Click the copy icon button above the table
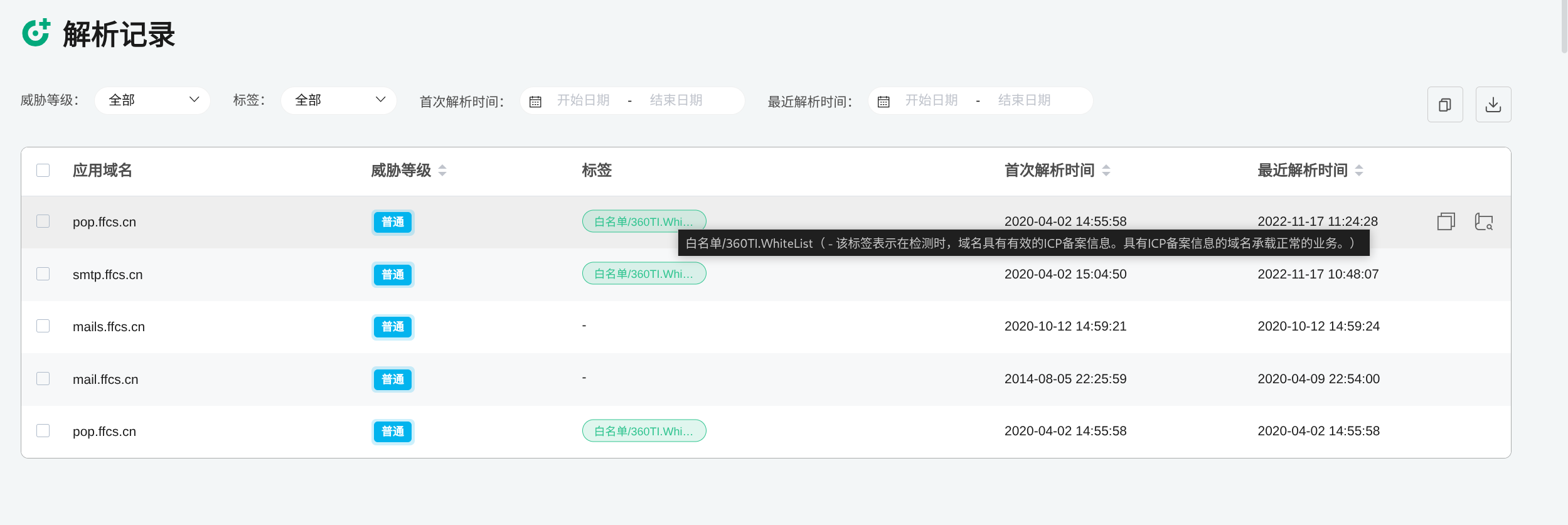The image size is (1568, 525). (1445, 104)
